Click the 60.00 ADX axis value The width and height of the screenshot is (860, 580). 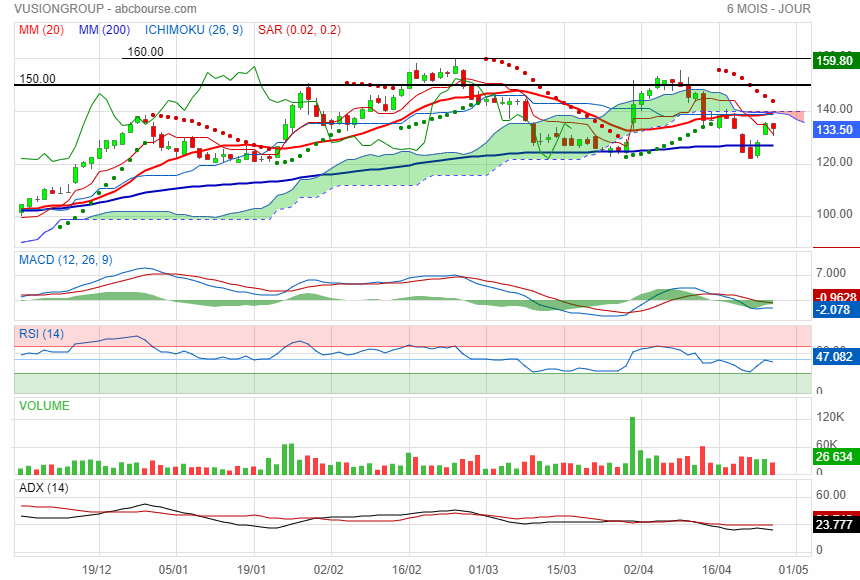coord(831,495)
